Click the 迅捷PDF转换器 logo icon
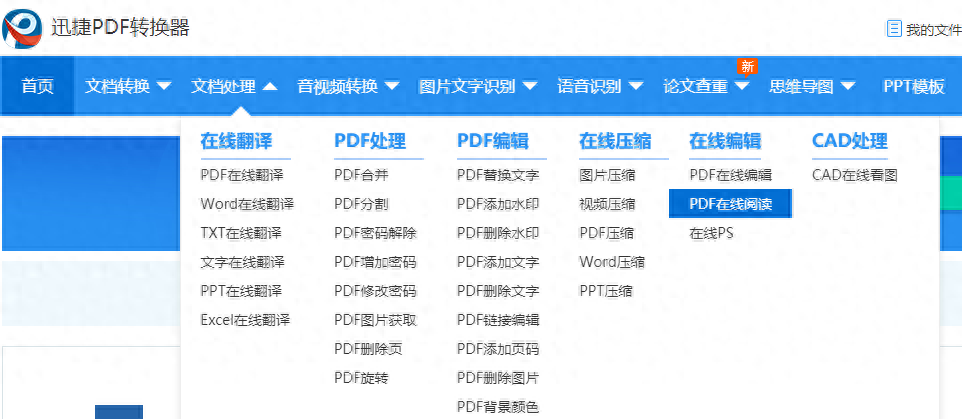The height and width of the screenshot is (419, 962). pyautogui.click(x=22, y=28)
